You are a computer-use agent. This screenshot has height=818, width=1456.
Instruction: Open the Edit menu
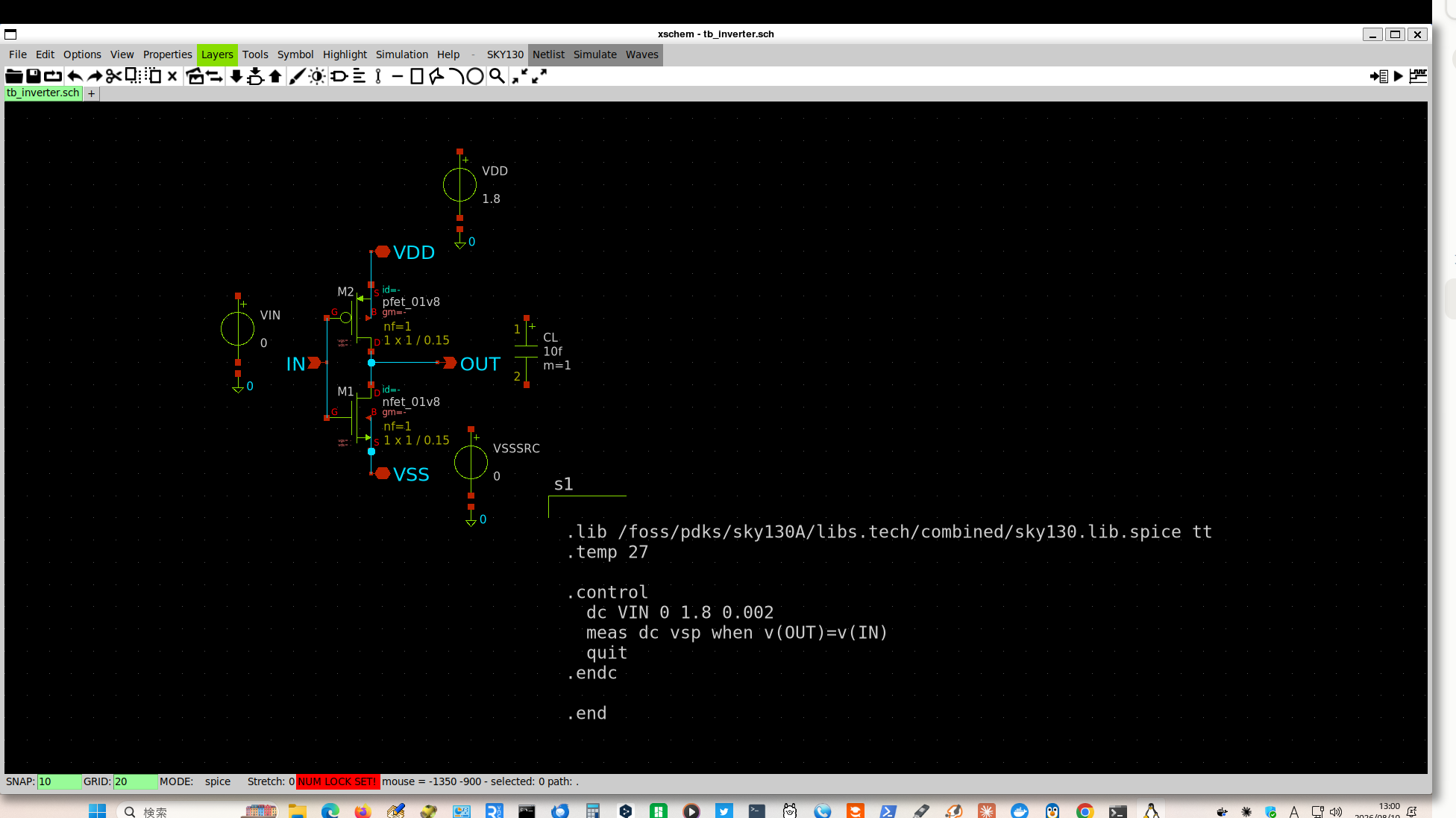[45, 54]
